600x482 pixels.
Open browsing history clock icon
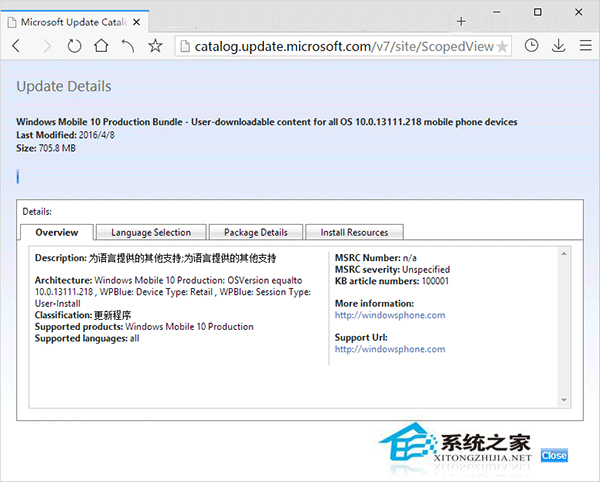tap(531, 46)
